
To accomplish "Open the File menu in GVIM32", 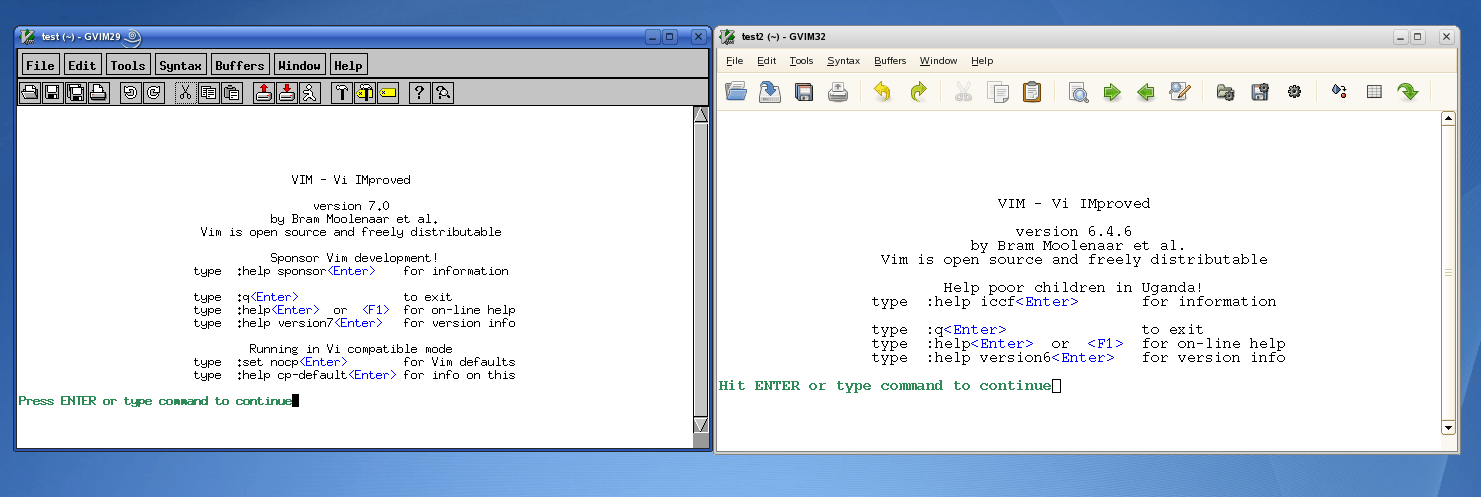I will click(735, 61).
